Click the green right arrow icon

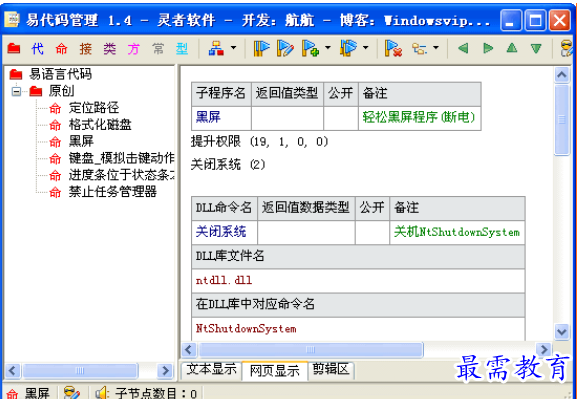488,48
